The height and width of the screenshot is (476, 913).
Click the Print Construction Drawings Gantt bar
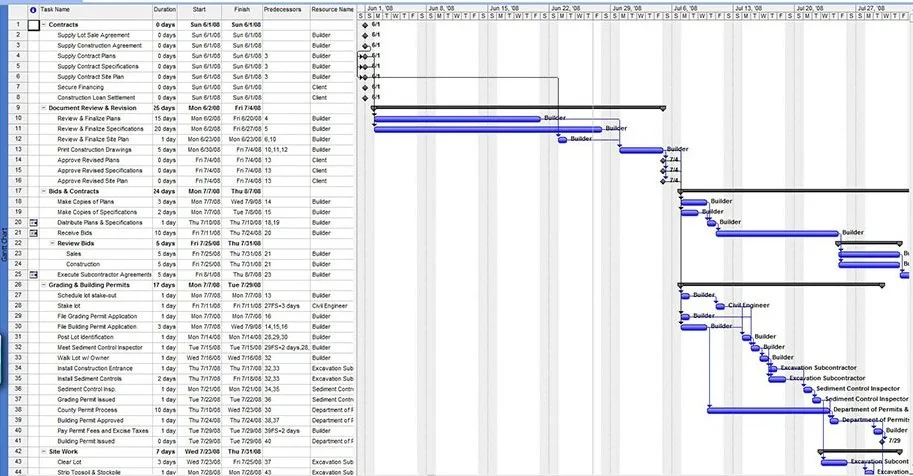point(641,150)
